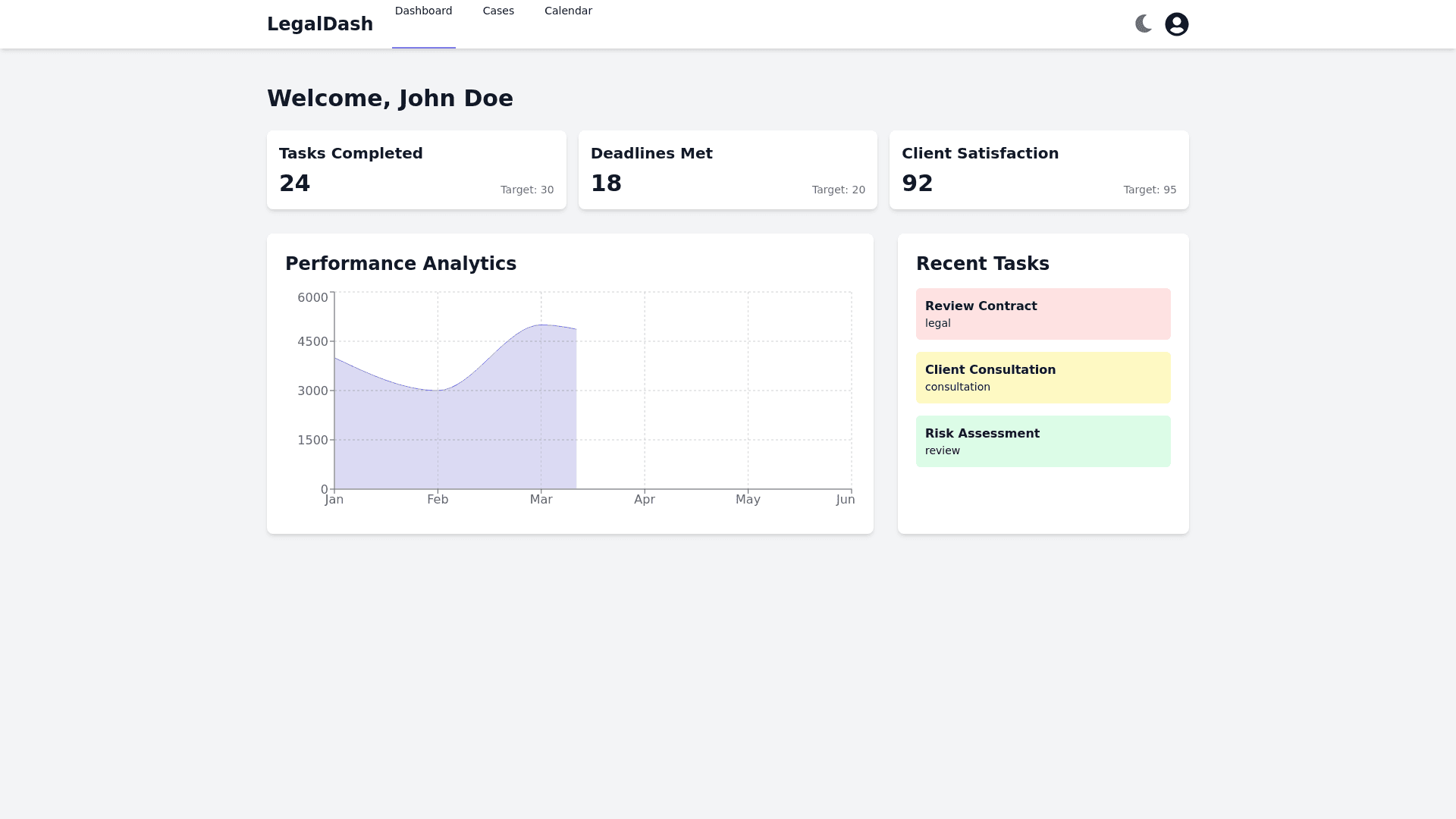This screenshot has height=819, width=1456.
Task: Click the LegalDash logo text
Action: (319, 24)
